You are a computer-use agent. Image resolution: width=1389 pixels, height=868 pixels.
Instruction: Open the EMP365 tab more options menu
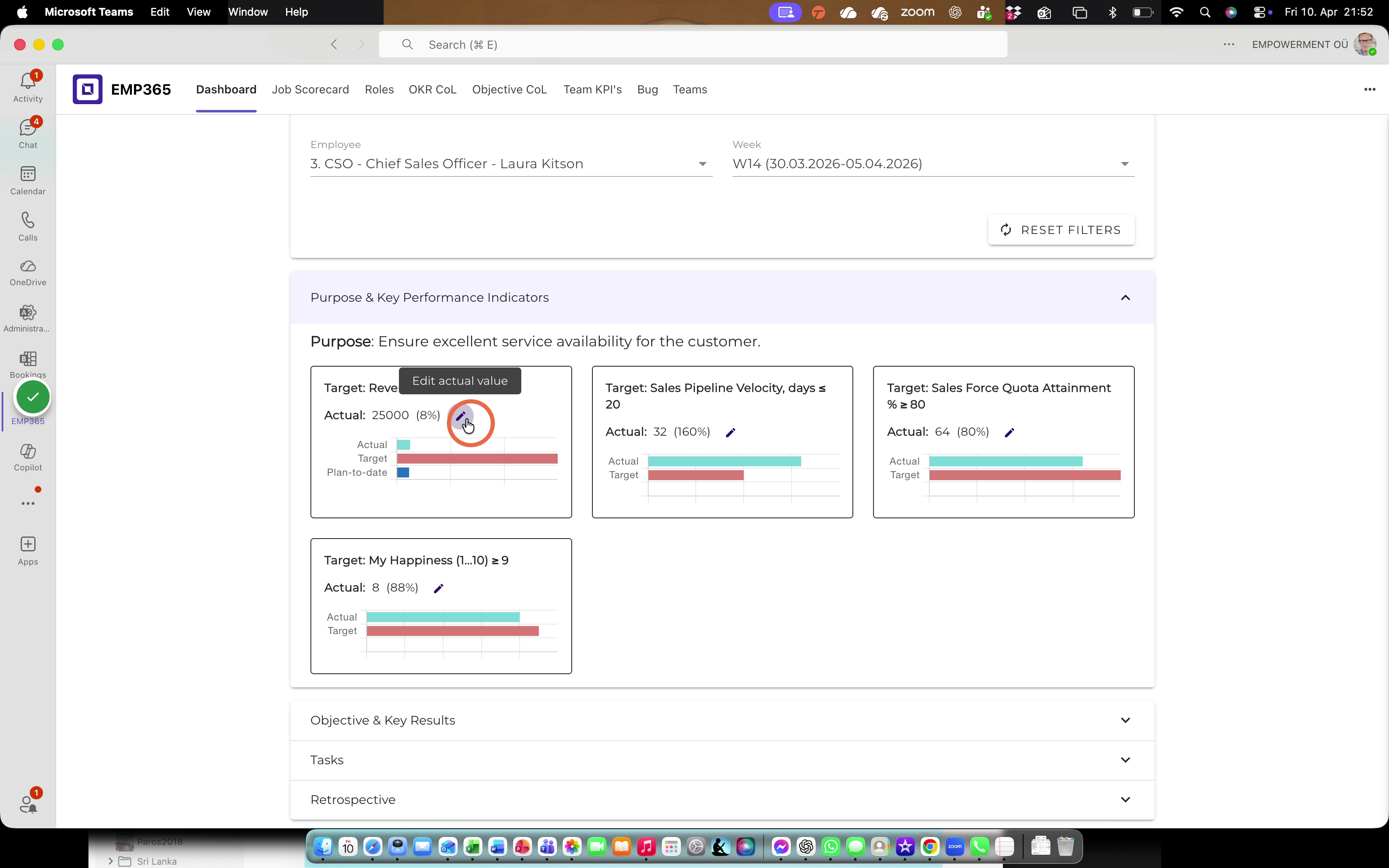click(1370, 89)
